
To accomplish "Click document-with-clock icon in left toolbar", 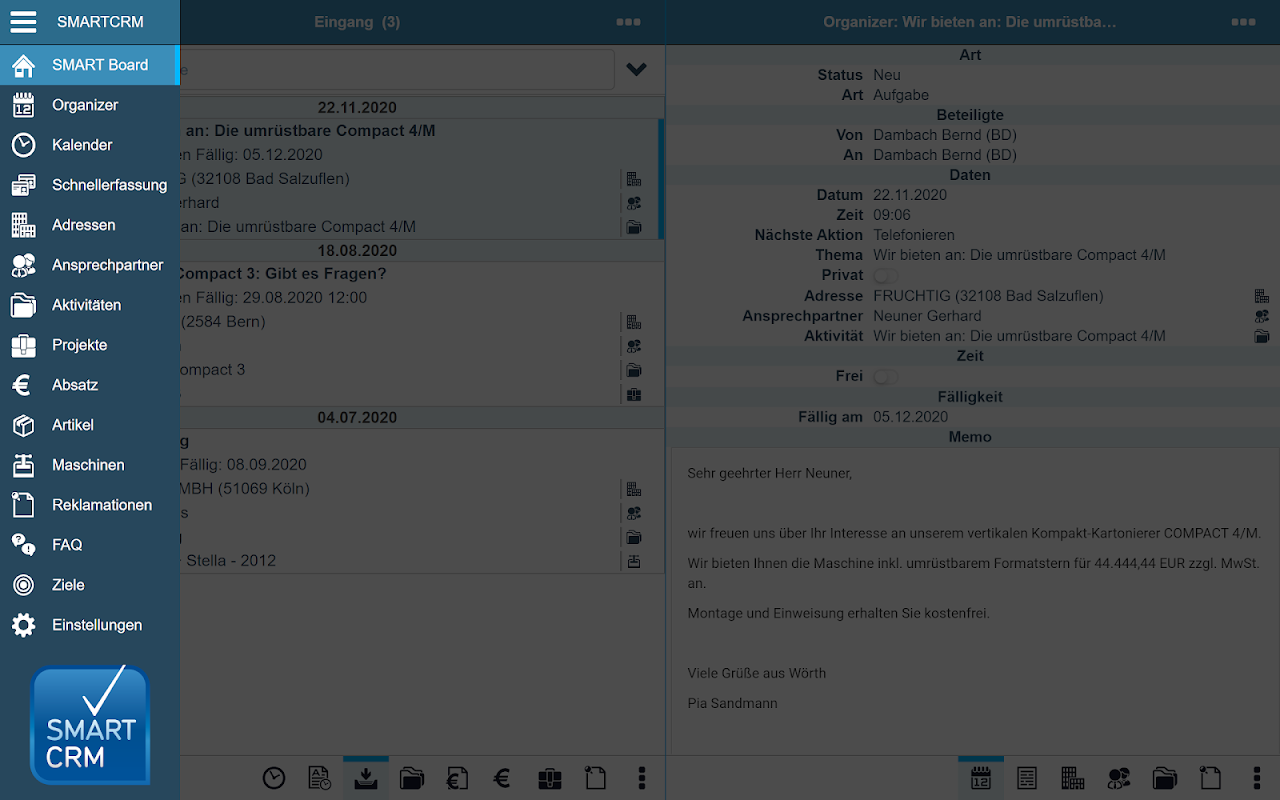I will (x=320, y=778).
